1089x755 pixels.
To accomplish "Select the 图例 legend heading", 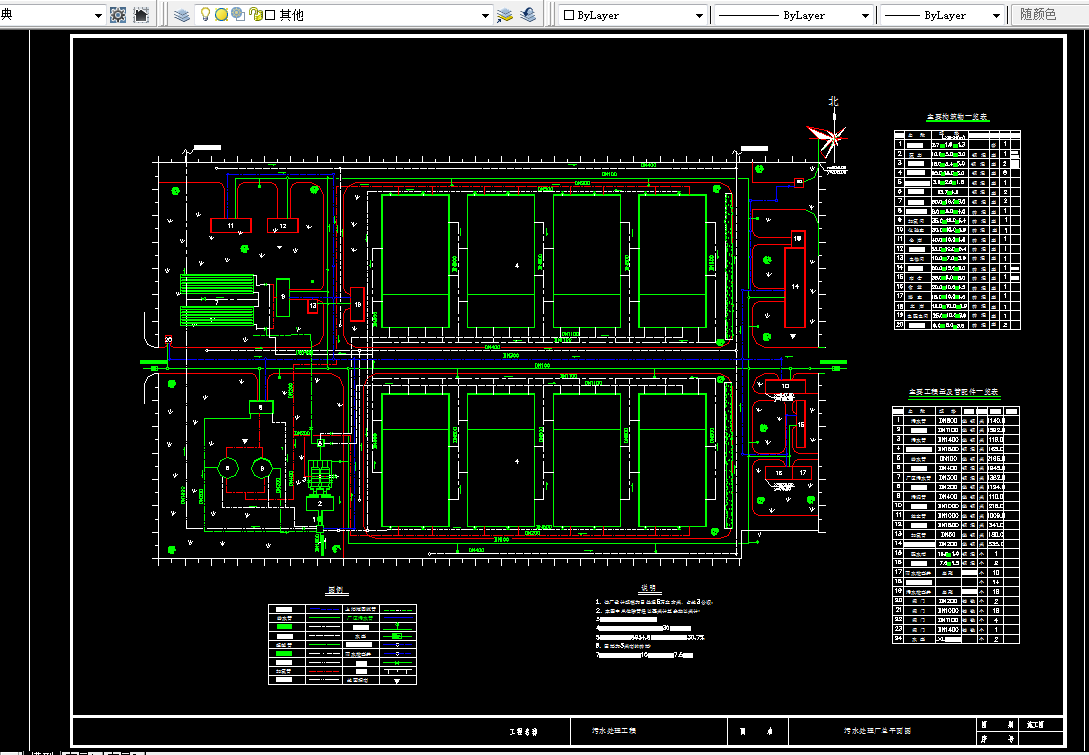I will point(336,590).
